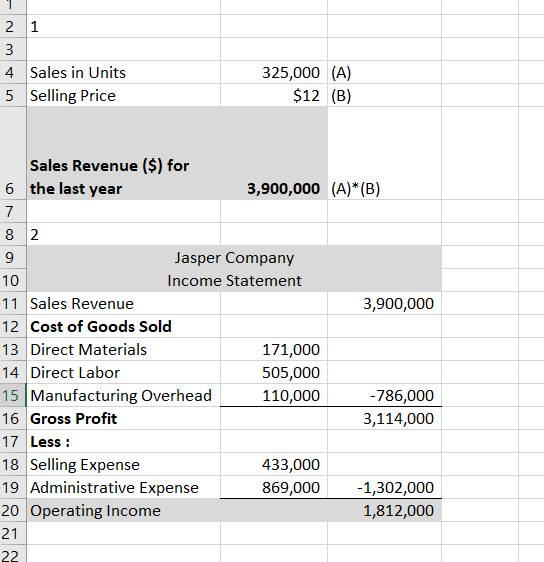The image size is (544, 562).
Task: Click row header 7 to select row
Action: (13, 211)
